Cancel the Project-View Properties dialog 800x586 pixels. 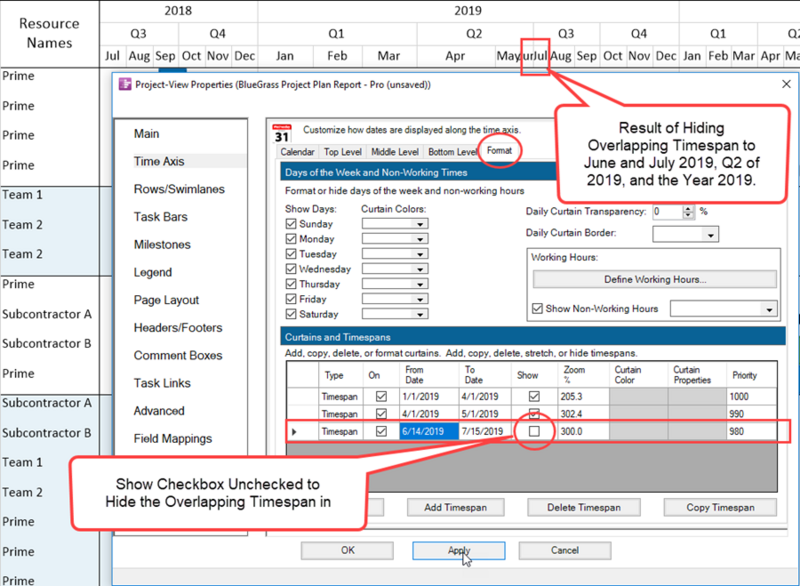click(x=565, y=550)
